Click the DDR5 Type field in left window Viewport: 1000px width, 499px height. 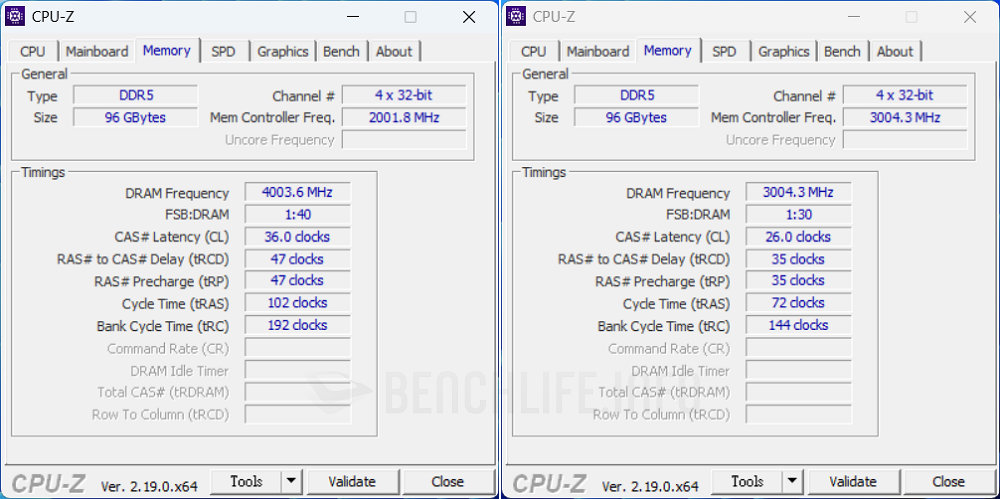[x=136, y=96]
